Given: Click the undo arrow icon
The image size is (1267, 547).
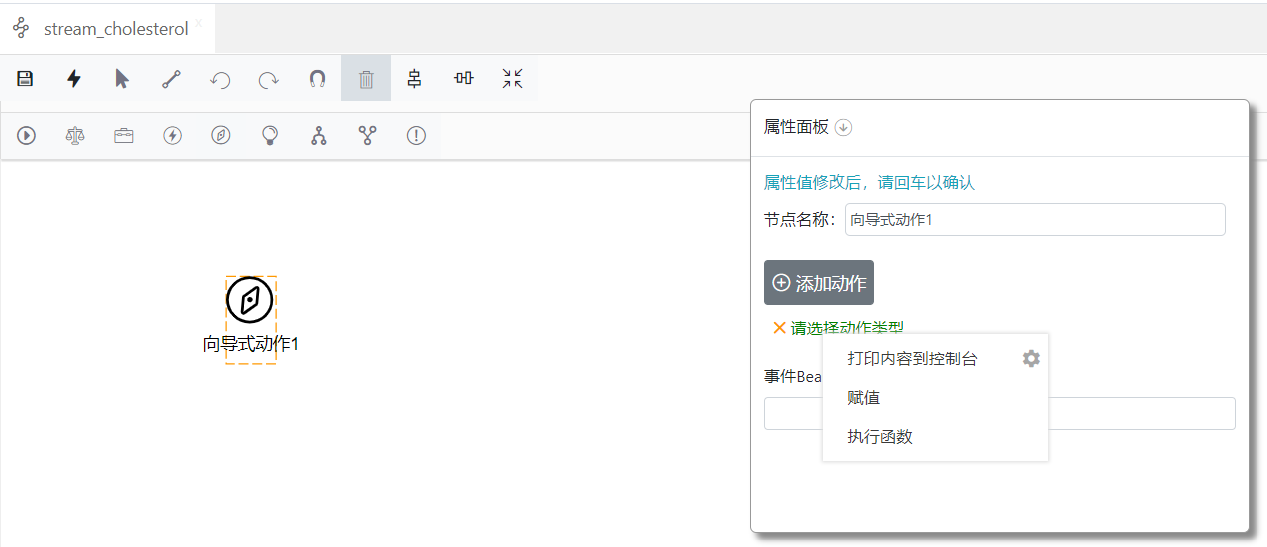Looking at the screenshot, I should tap(220, 80).
